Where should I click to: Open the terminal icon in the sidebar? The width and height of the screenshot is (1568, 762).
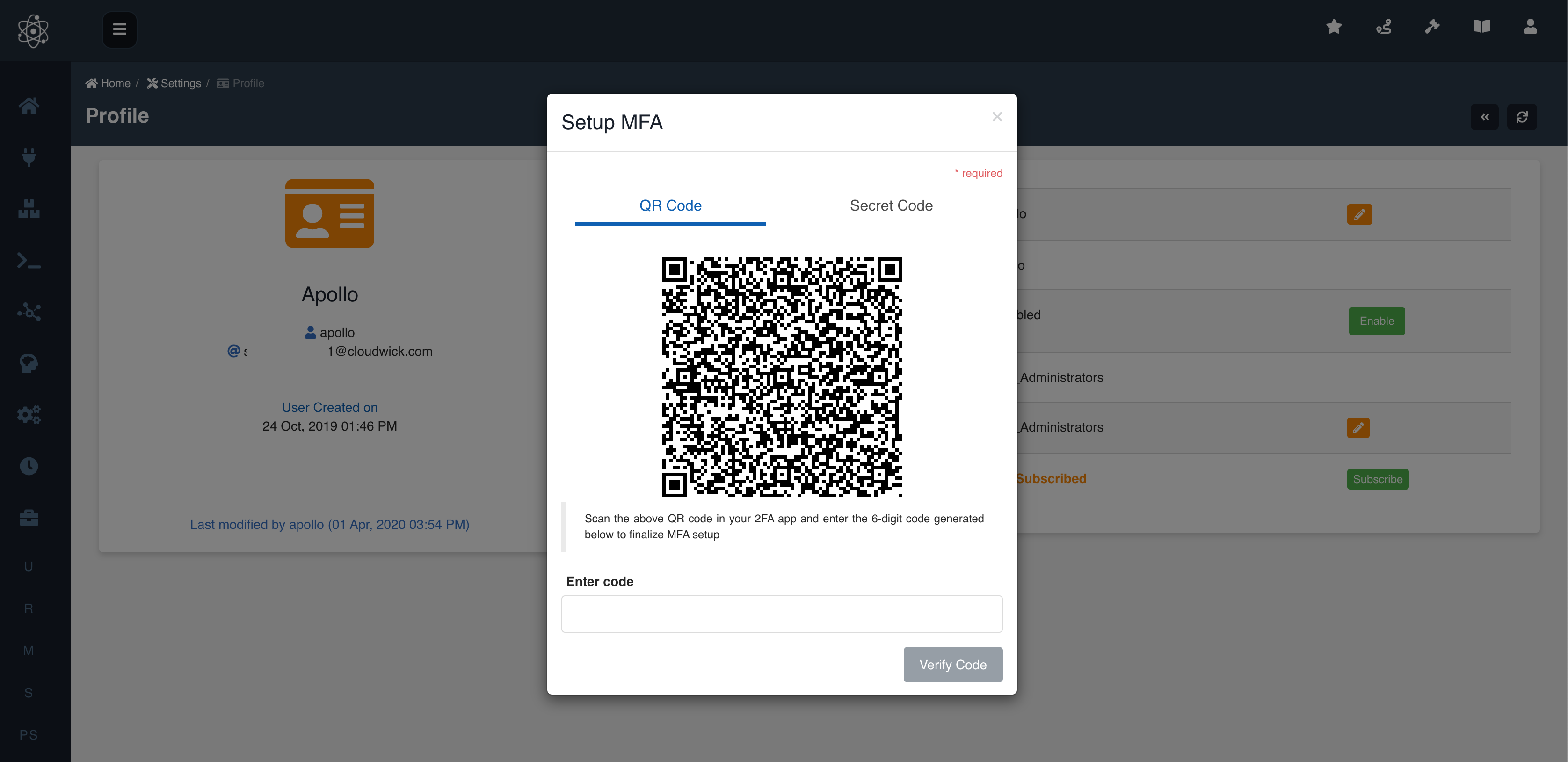29,260
